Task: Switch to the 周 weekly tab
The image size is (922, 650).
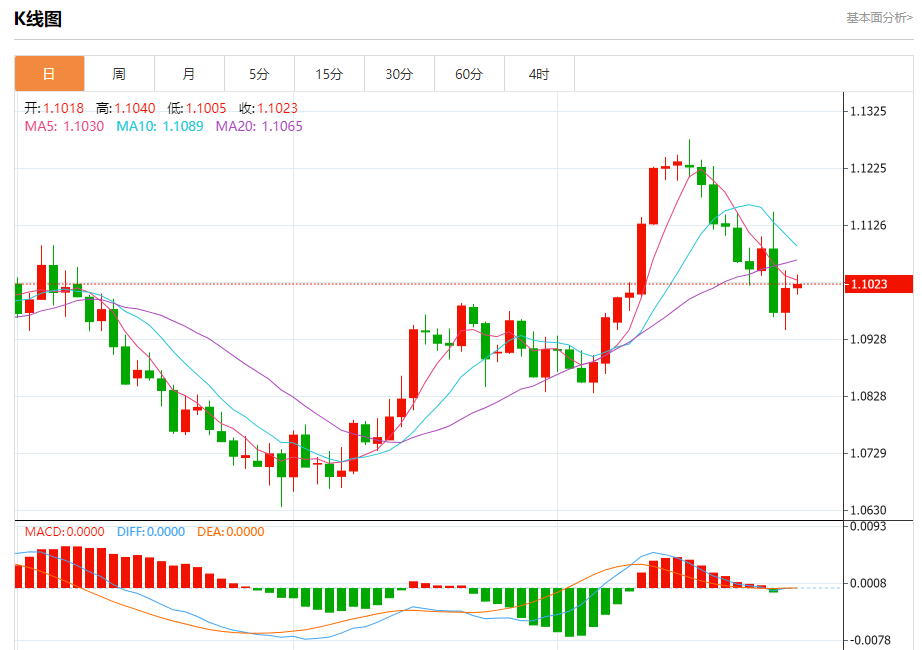Action: (119, 74)
